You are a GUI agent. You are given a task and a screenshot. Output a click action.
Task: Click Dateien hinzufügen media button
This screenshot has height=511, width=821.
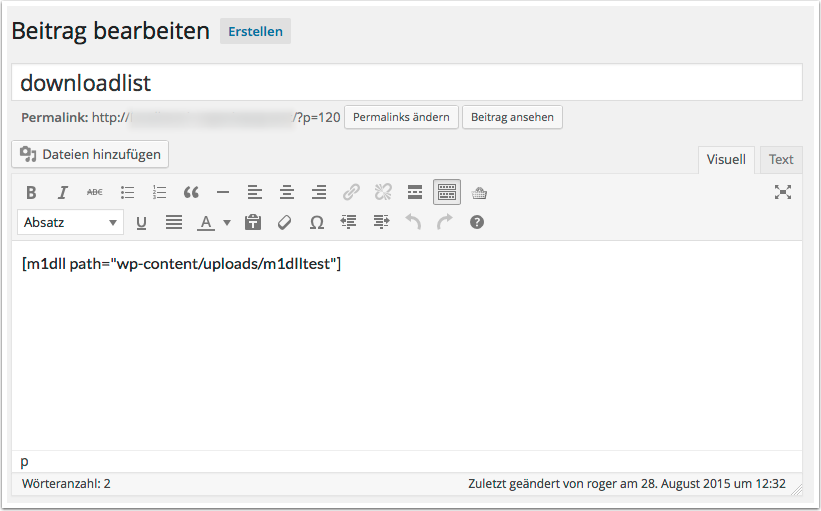[x=90, y=154]
